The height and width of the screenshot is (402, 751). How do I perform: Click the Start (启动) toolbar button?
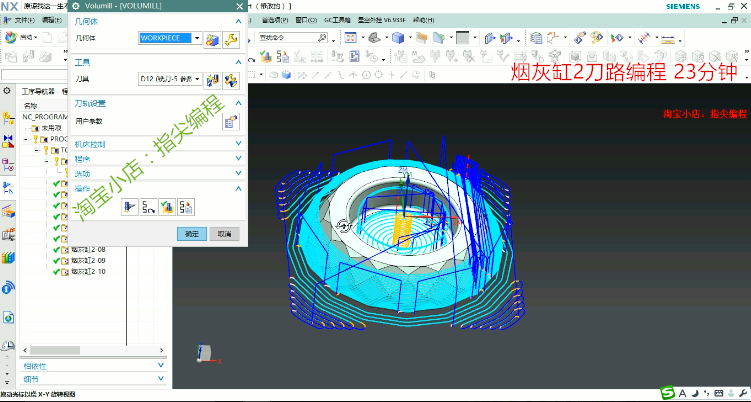click(20, 37)
